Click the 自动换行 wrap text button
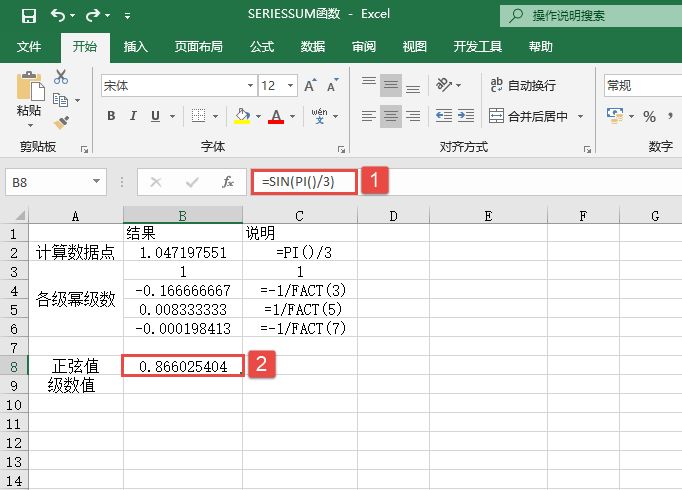The height and width of the screenshot is (490, 682). pos(522,85)
